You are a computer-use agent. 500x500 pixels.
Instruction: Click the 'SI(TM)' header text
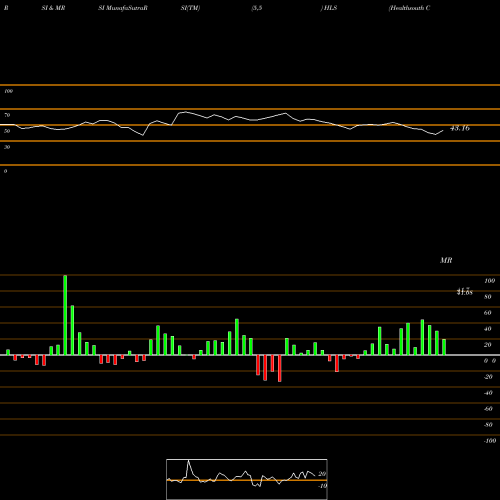pos(190,8)
